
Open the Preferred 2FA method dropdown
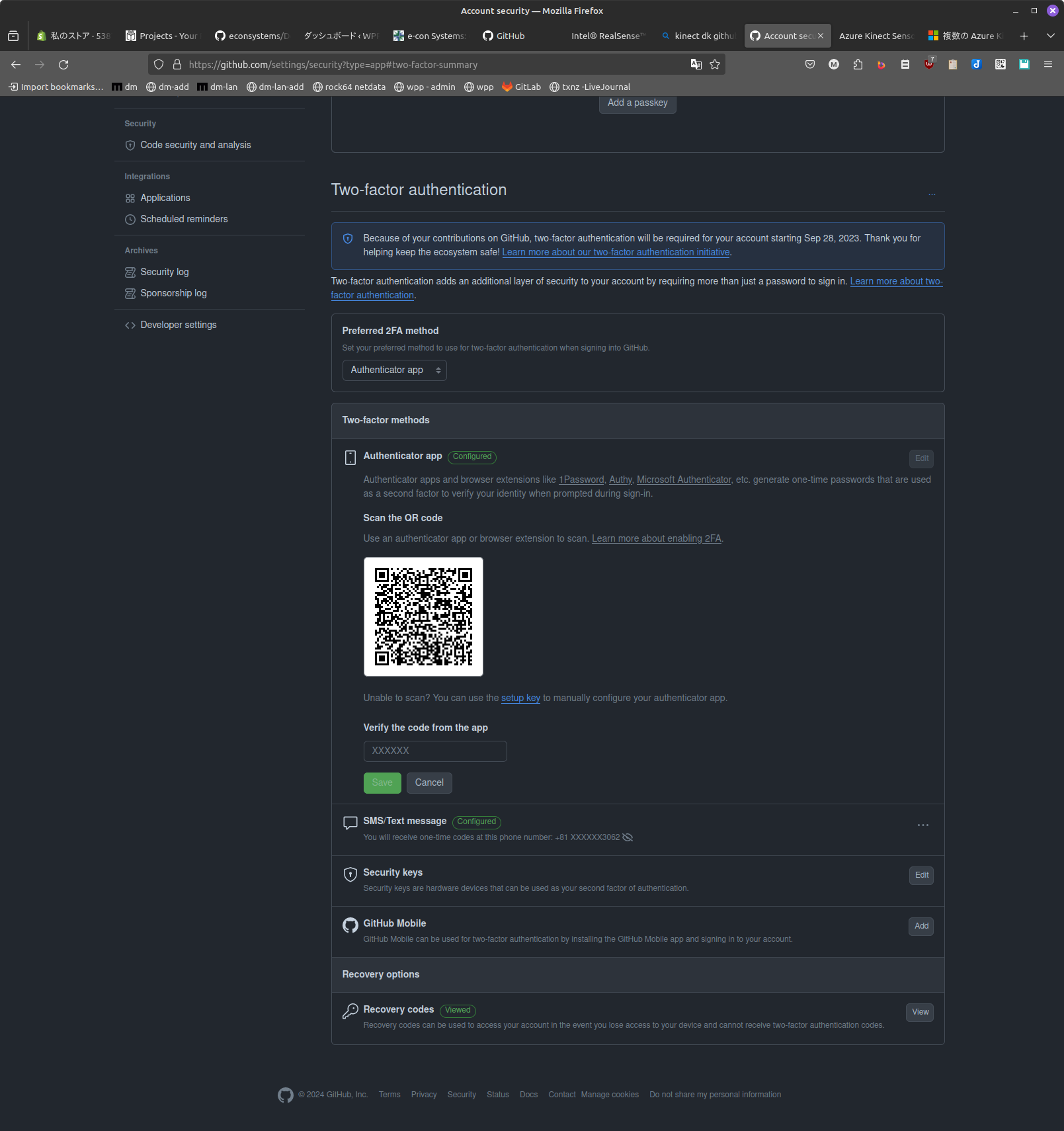click(x=394, y=370)
